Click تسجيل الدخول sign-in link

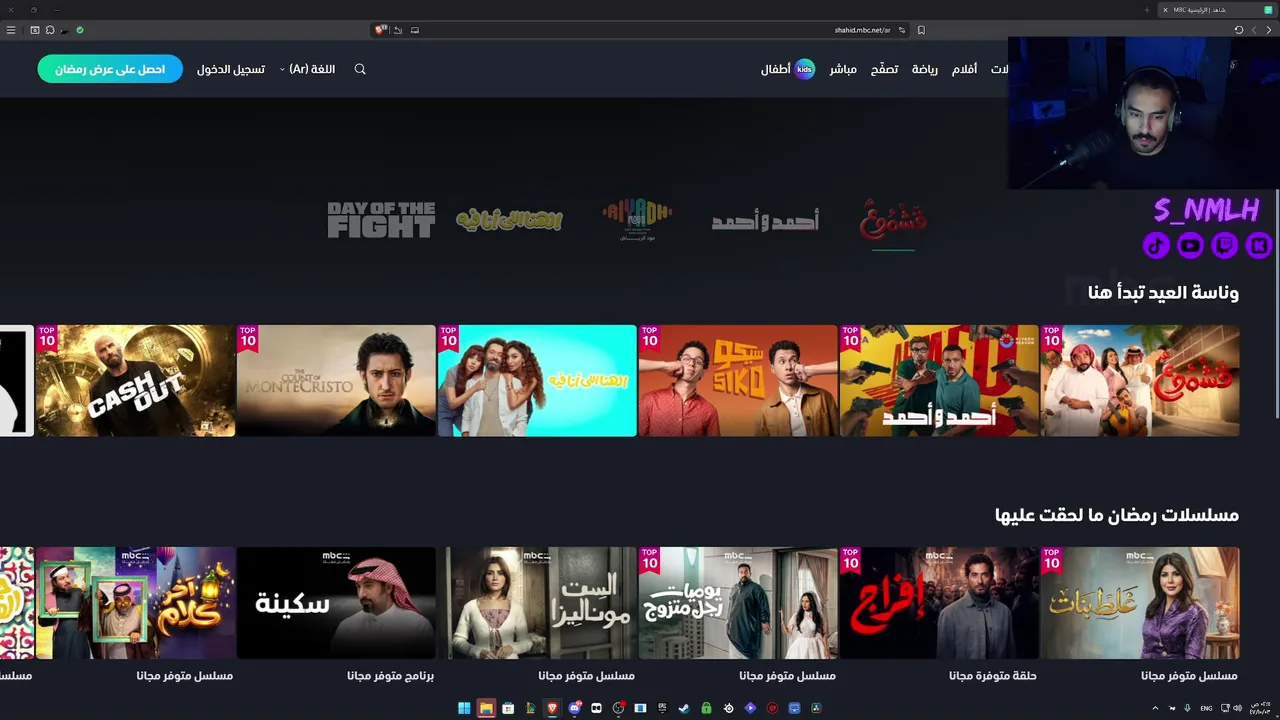(231, 69)
